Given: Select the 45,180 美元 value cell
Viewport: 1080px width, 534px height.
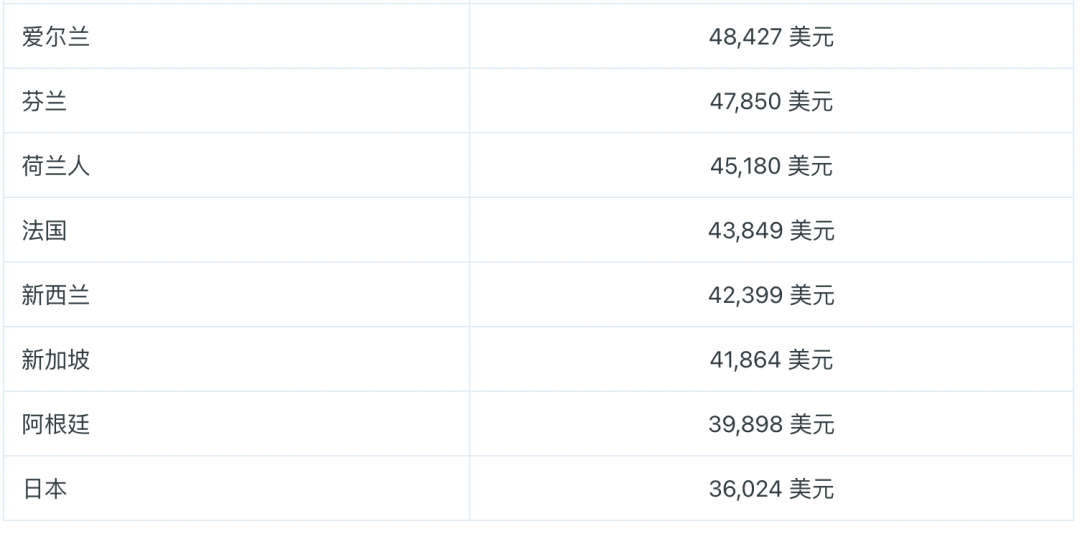Looking at the screenshot, I should coord(771,166).
